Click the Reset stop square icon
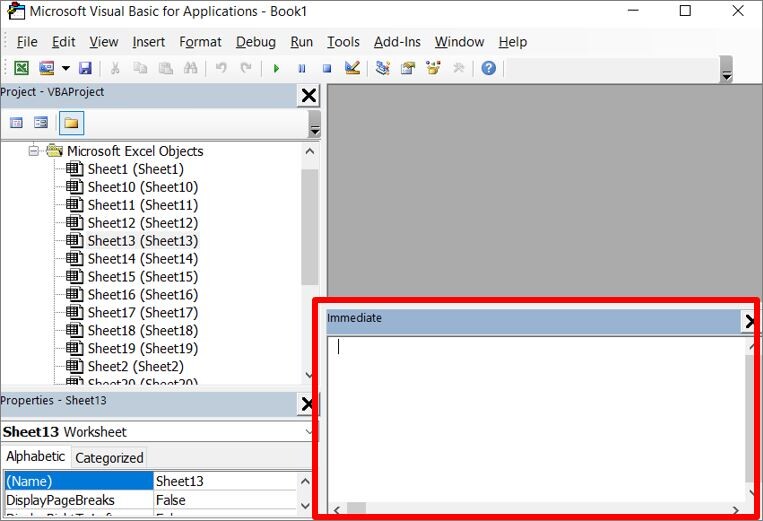Image resolution: width=763 pixels, height=521 pixels. tap(327, 68)
